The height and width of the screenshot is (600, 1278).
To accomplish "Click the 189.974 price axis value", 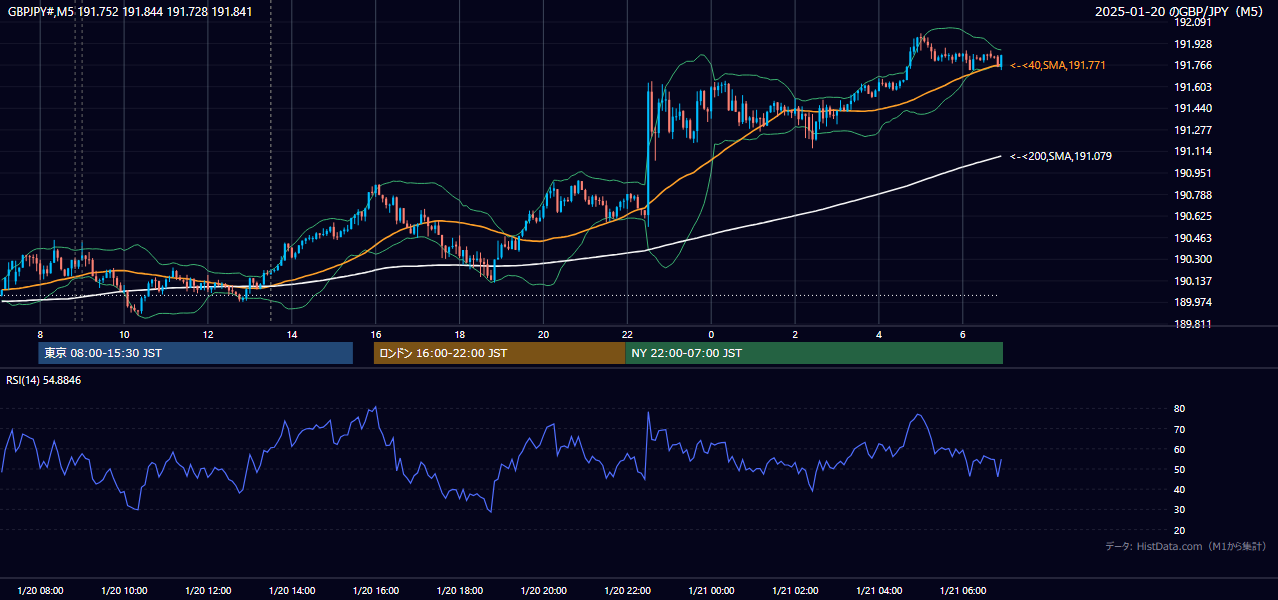I will pos(1192,302).
